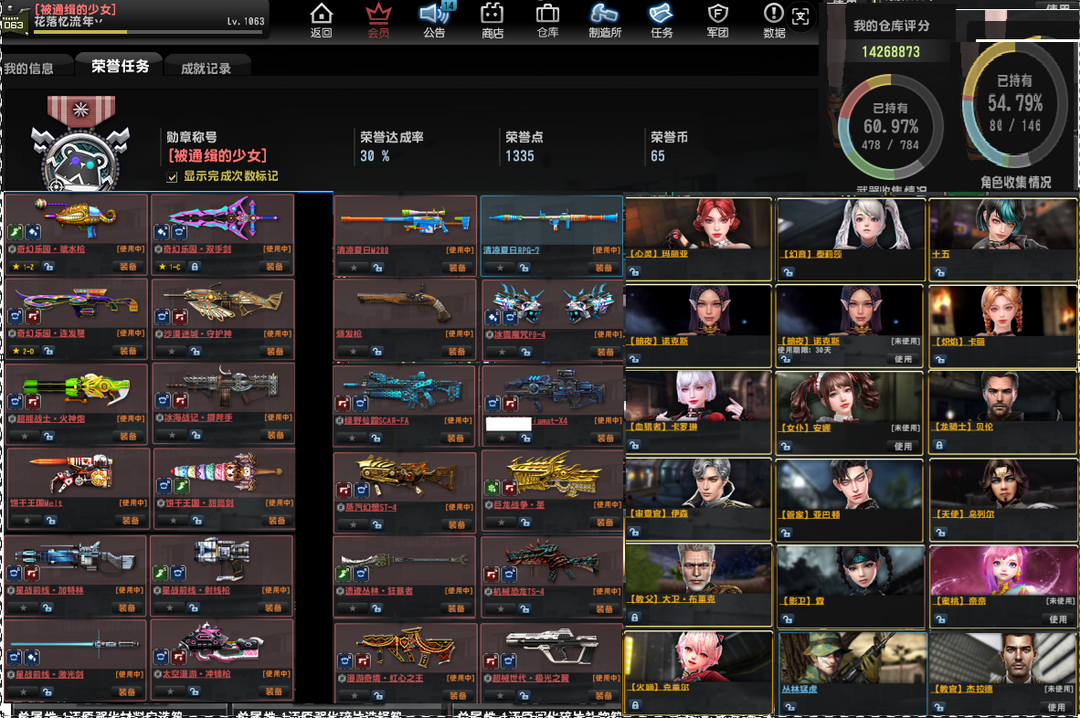This screenshot has width=1080, height=718.
Task: Toggle lock icon on 清凉夏日RPG-7
Action: (523, 268)
